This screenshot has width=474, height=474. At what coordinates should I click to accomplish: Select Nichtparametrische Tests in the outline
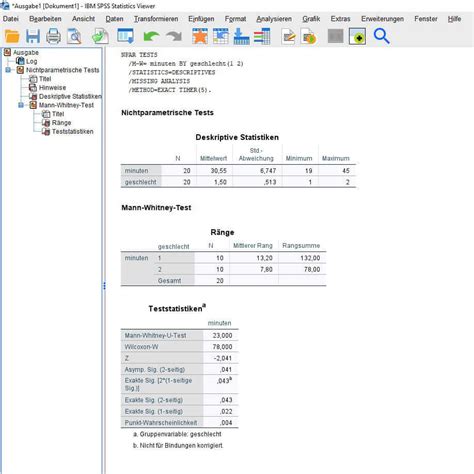coord(62,70)
